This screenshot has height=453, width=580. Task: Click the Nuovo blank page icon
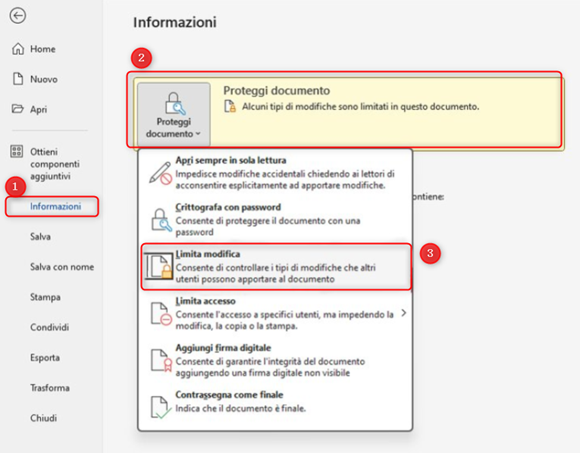point(18,79)
